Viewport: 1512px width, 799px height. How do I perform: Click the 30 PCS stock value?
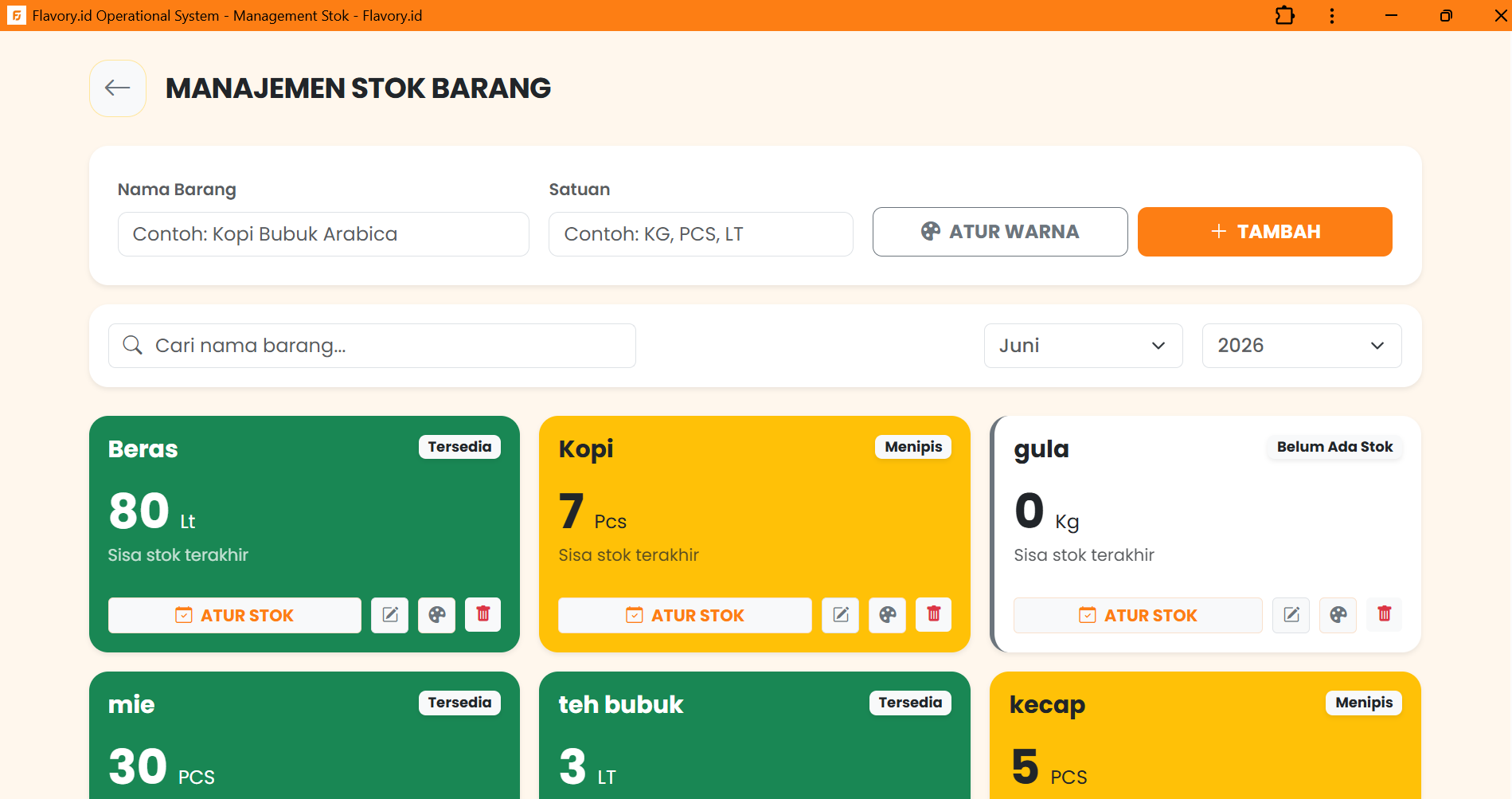click(162, 767)
